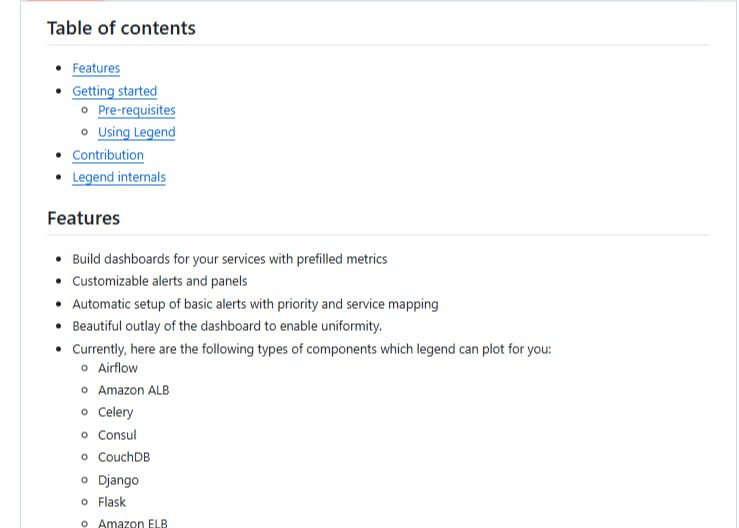The image size is (739, 528).
Task: Click the 'Automatic setup of basic alerts' bullet
Action: tap(255, 304)
